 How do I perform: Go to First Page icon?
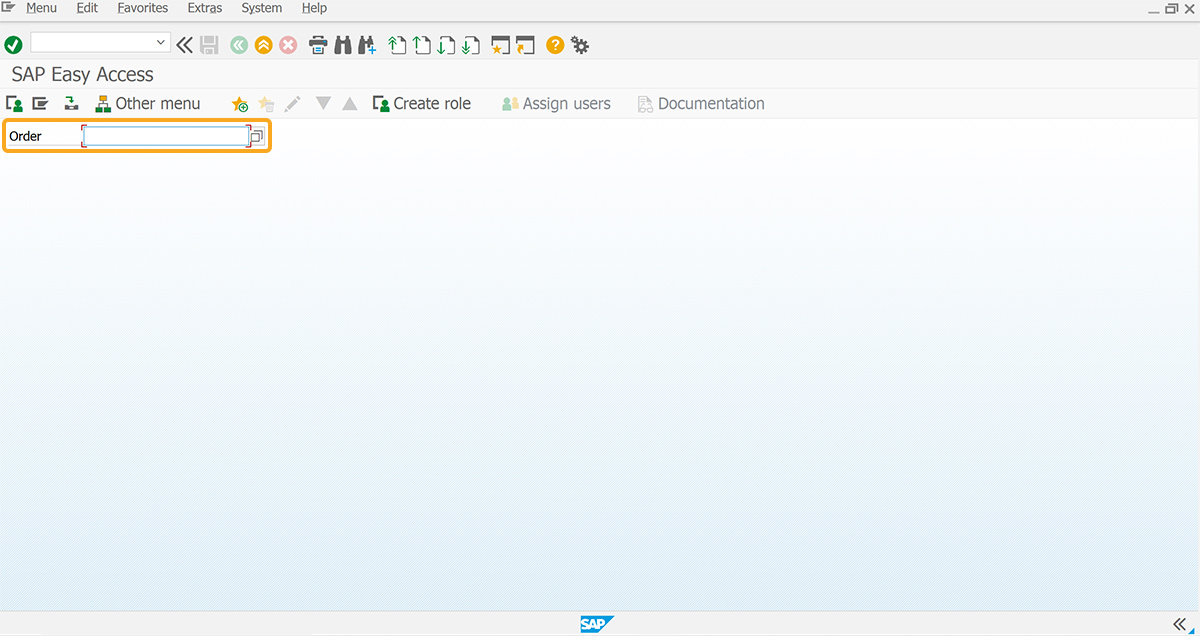397,45
